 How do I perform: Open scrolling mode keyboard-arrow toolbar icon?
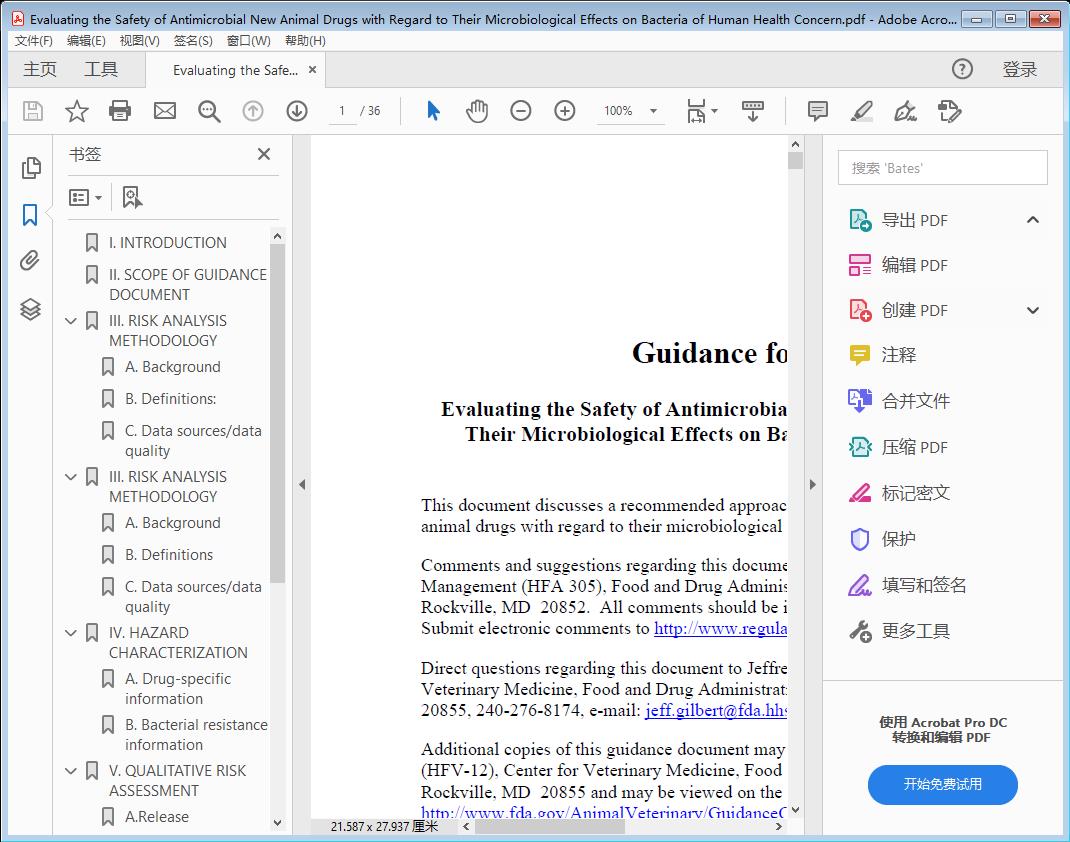tap(753, 111)
